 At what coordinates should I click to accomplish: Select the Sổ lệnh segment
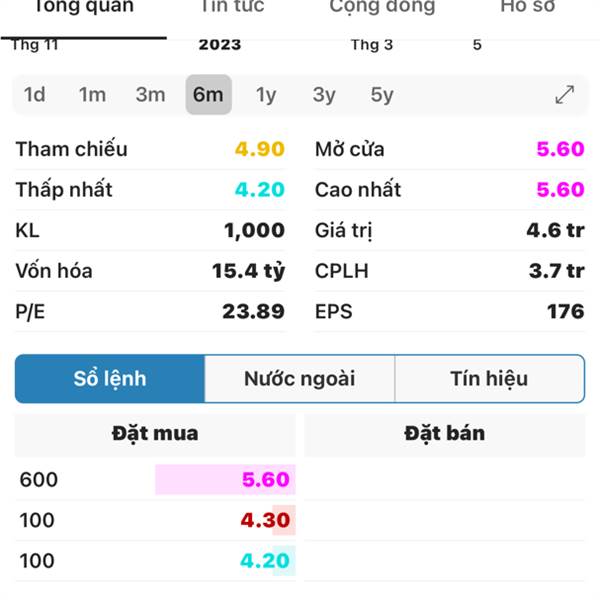pos(110,378)
